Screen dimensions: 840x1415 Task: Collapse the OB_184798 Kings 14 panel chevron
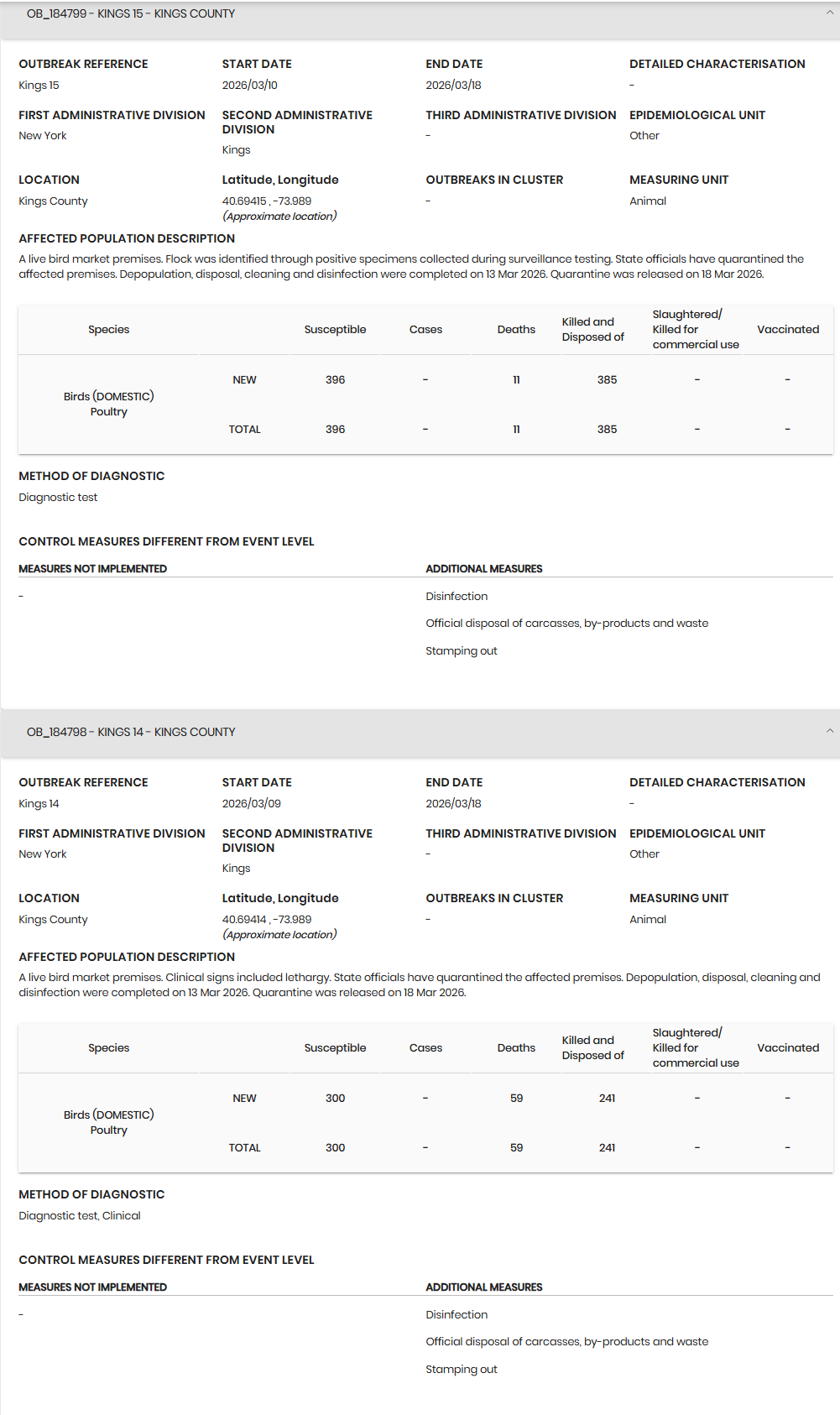[829, 731]
